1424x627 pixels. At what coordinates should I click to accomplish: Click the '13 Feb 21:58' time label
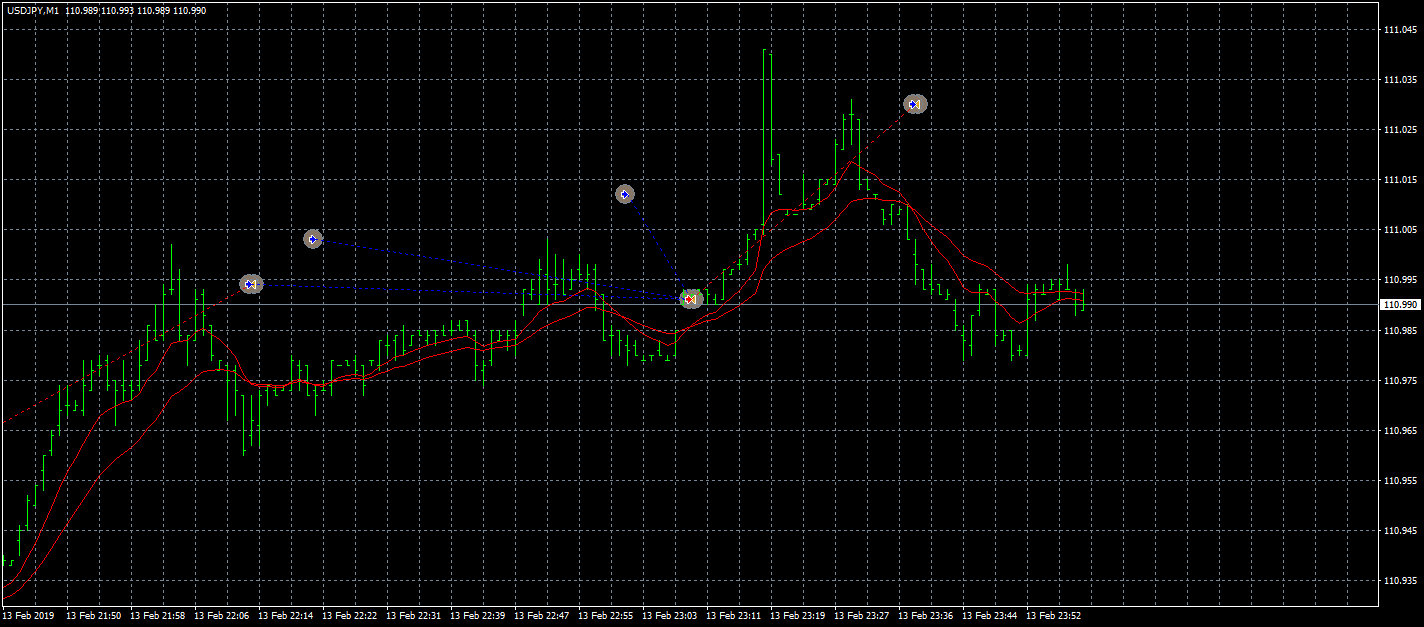click(157, 616)
